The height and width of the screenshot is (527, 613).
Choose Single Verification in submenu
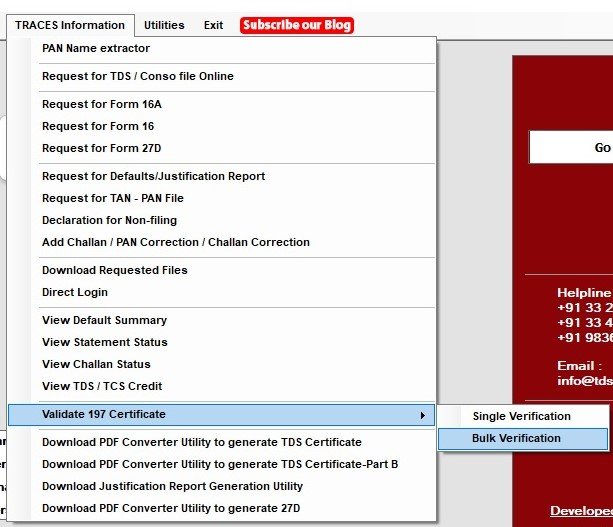coord(522,416)
